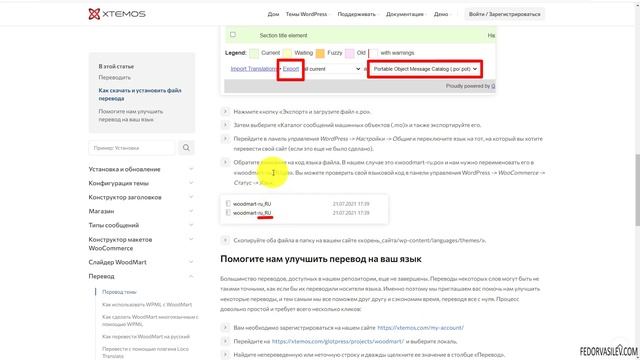This screenshot has width=640, height=360.
Task: Tick the Section title element checkbox
Action: click(x=233, y=35)
